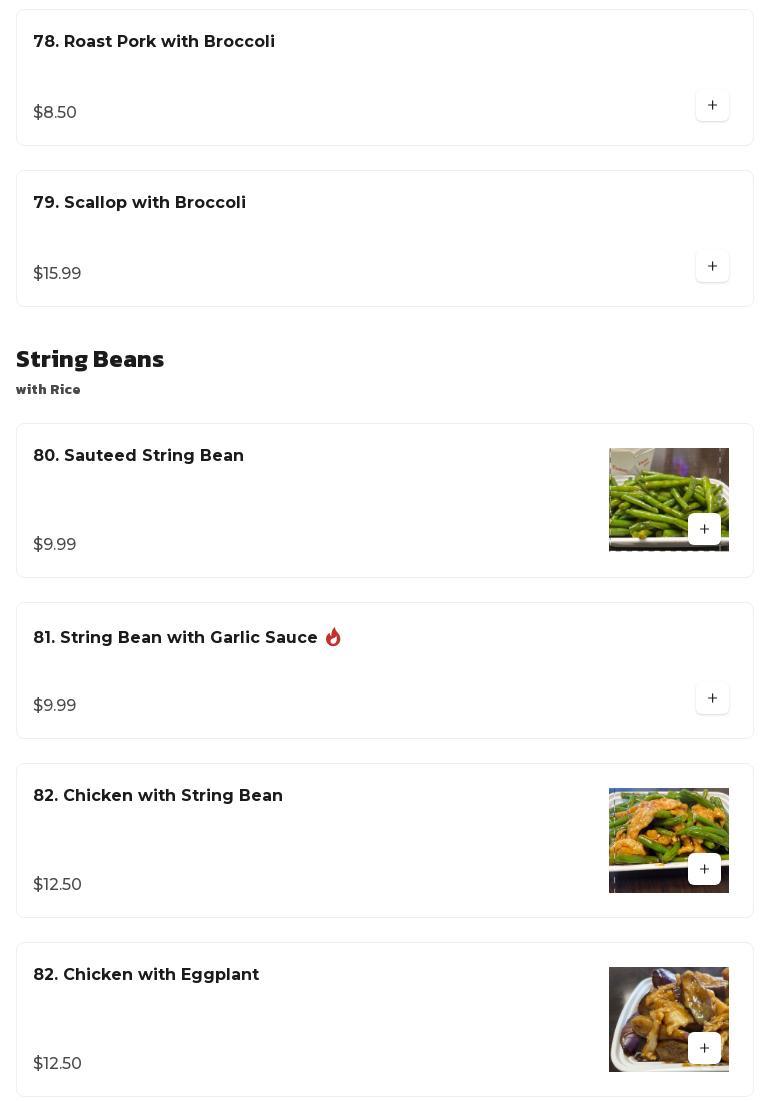Image resolution: width=770 pixels, height=1101 pixels.
Task: Open Chicken with Eggplant thumbnail
Action: click(650, 1005)
